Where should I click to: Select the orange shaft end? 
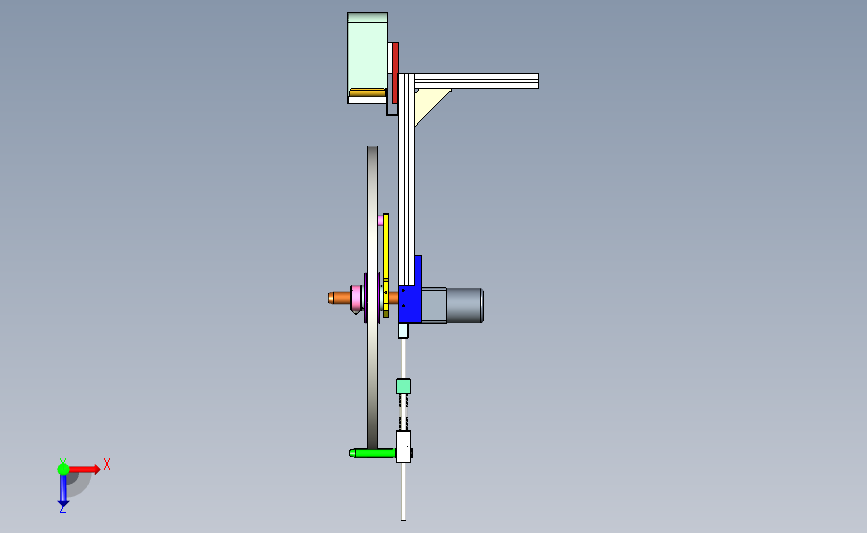pyautogui.click(x=339, y=298)
